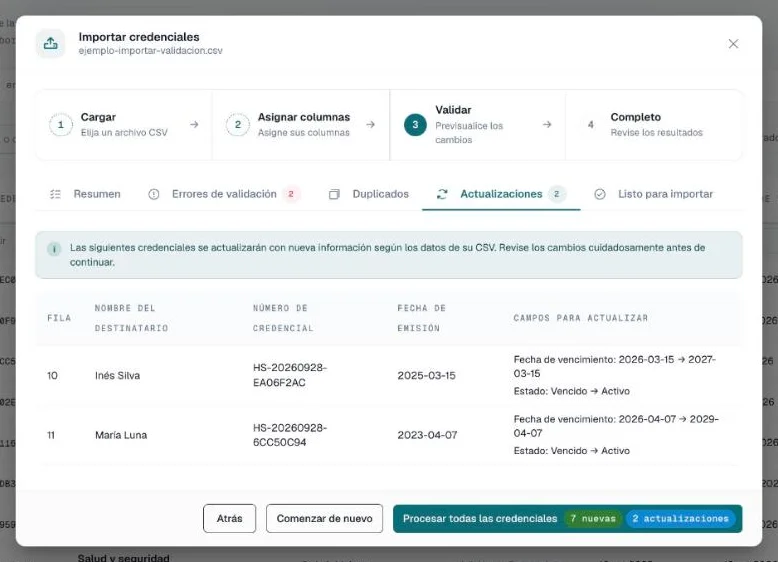This screenshot has width=778, height=562.
Task: Click María Luna's Fecha de vencimiento change
Action: [x=616, y=426]
